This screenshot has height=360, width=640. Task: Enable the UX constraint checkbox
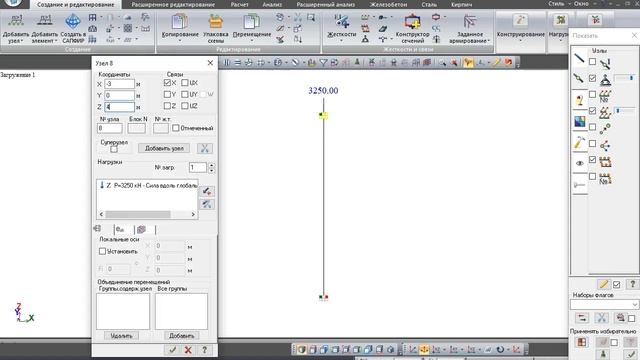coord(184,82)
